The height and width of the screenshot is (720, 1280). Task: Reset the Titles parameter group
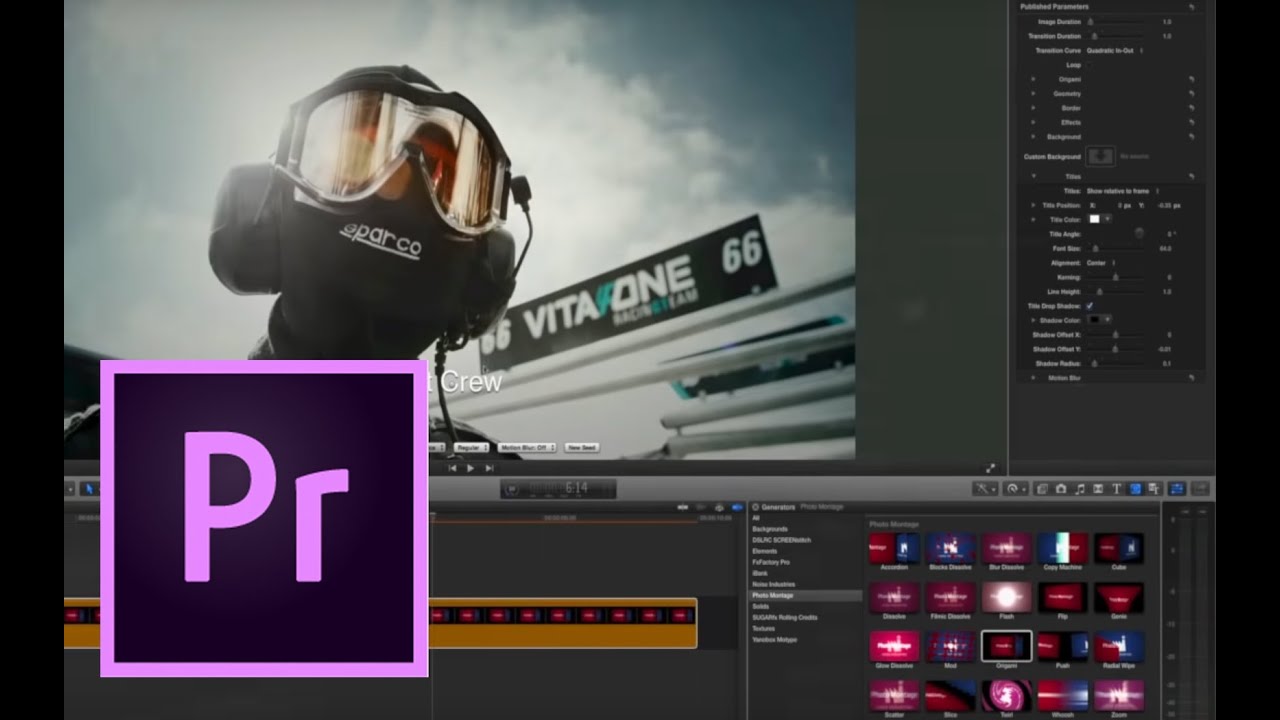(1192, 176)
